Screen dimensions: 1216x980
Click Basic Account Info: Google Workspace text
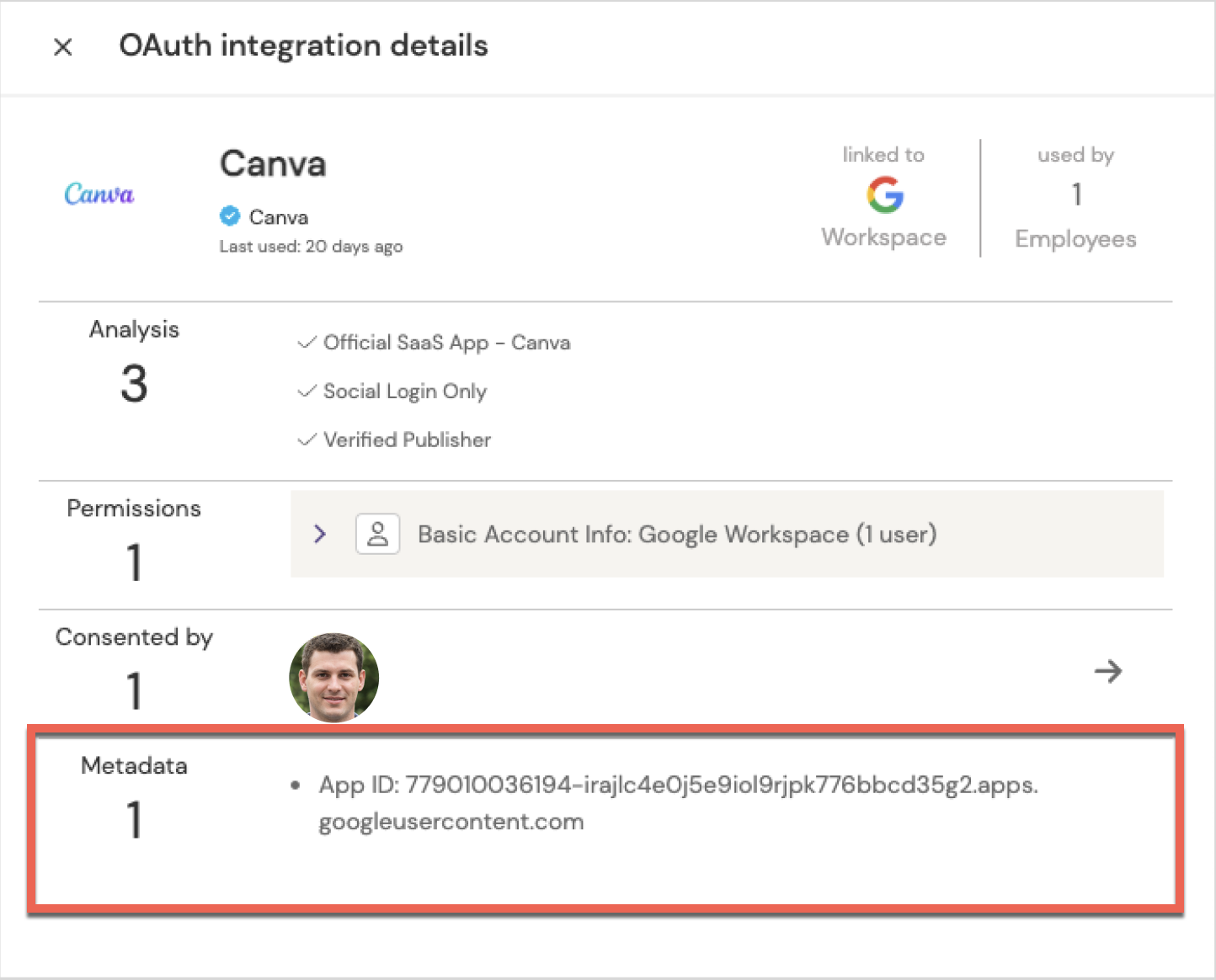pyautogui.click(x=677, y=535)
